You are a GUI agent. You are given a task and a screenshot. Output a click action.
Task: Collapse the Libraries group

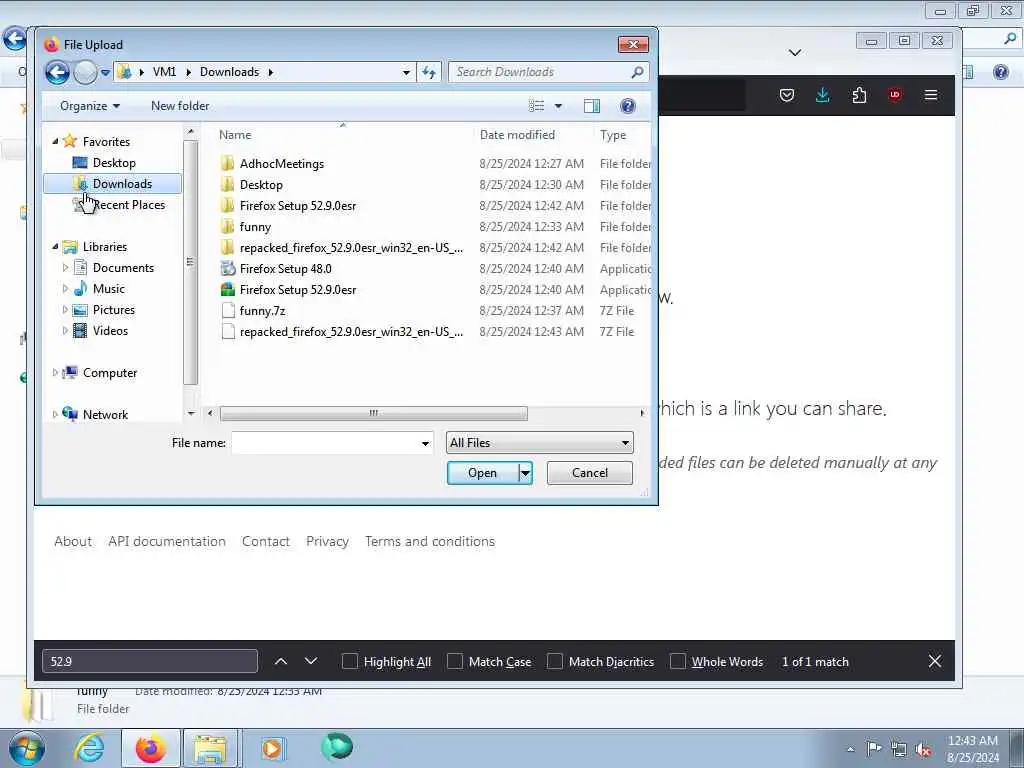point(55,247)
